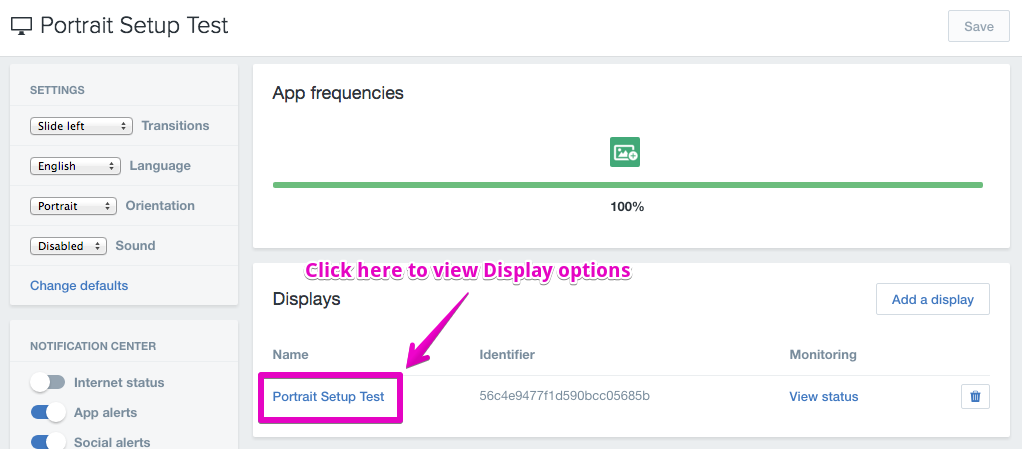Open the Portrait Setup Test display link
The height and width of the screenshot is (449, 1022).
point(328,396)
